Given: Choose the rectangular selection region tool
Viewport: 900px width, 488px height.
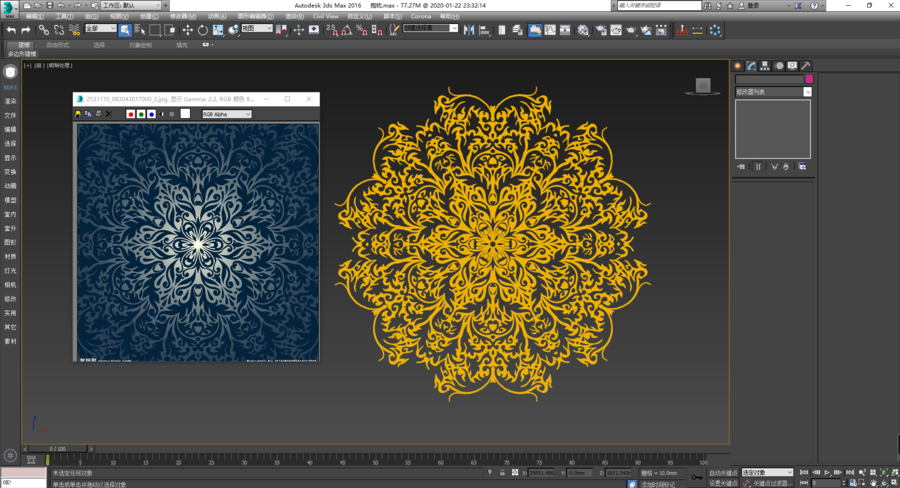Looking at the screenshot, I should tap(155, 30).
